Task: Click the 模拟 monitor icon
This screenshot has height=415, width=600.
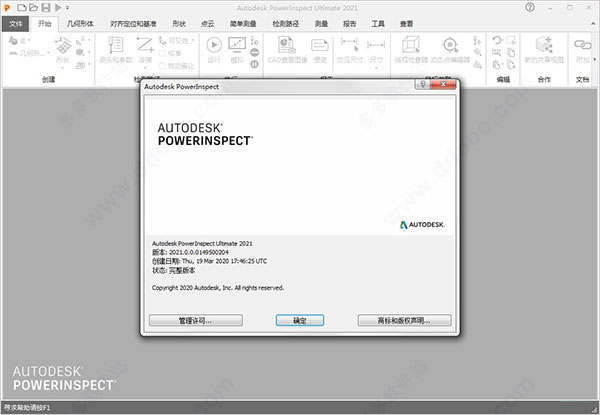Action: click(237, 45)
